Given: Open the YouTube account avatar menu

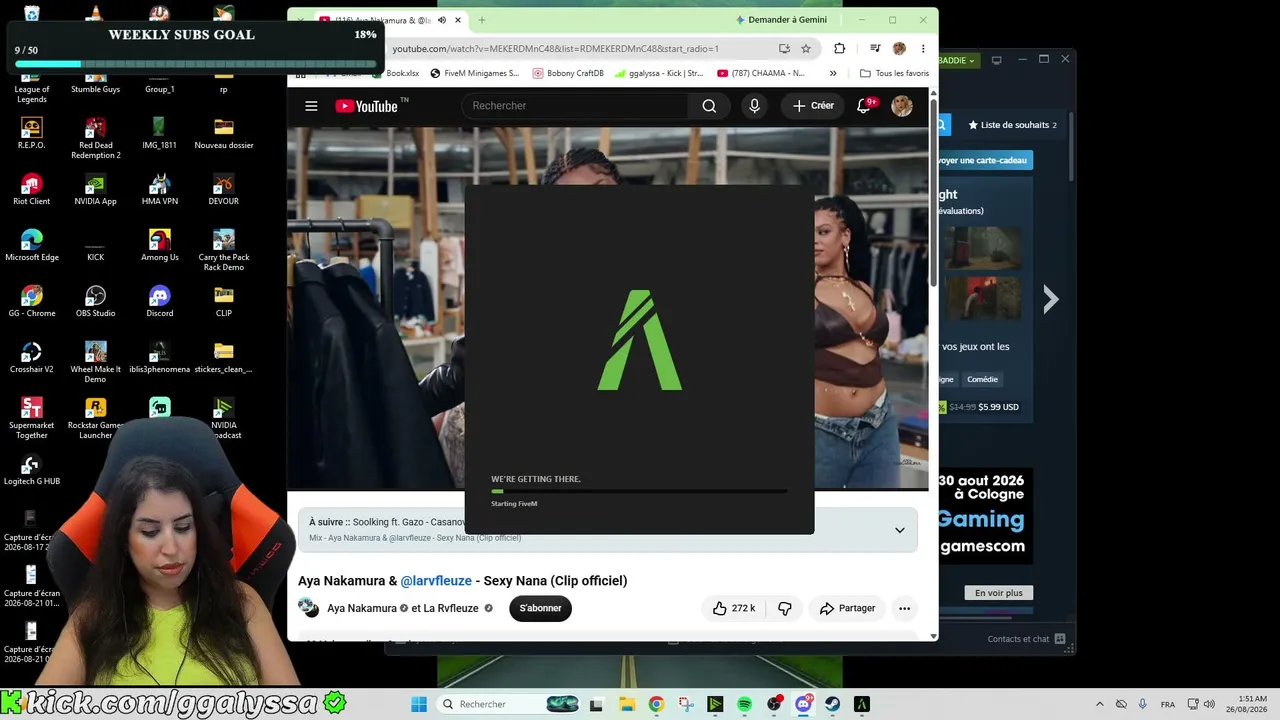Looking at the screenshot, I should coord(902,106).
